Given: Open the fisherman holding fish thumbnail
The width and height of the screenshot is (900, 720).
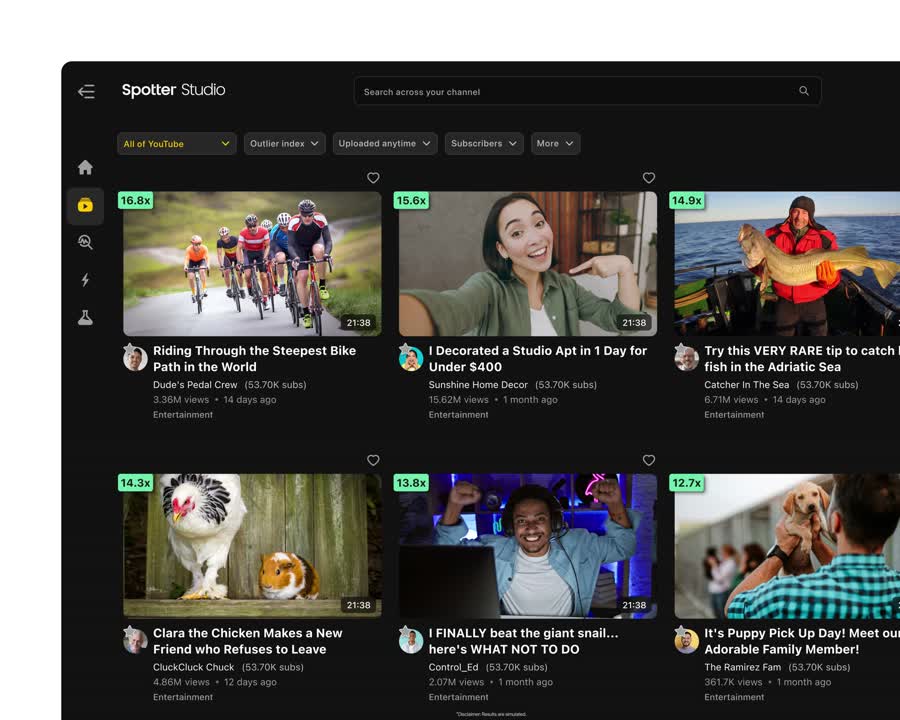Looking at the screenshot, I should click(787, 264).
